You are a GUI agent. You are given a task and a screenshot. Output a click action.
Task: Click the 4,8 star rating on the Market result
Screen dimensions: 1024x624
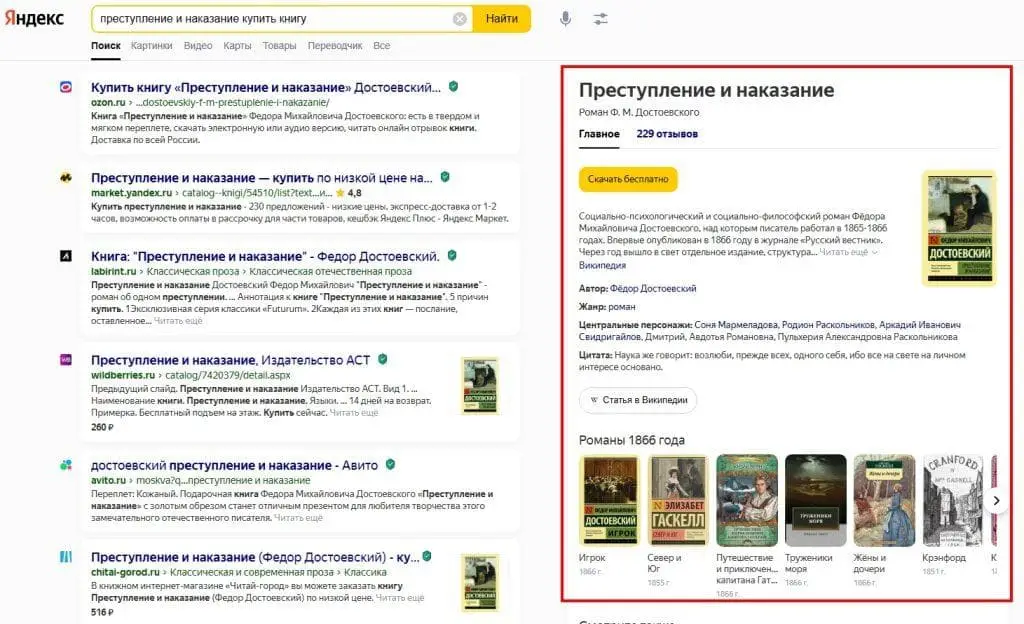(349, 193)
